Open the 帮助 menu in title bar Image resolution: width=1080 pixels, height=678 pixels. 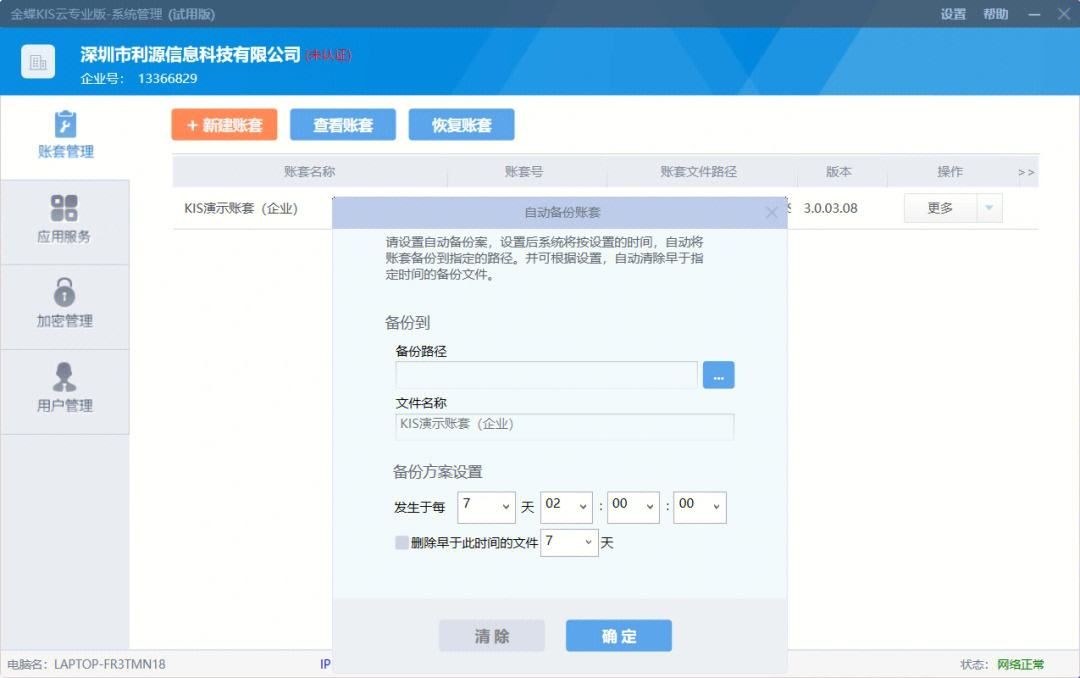(995, 14)
